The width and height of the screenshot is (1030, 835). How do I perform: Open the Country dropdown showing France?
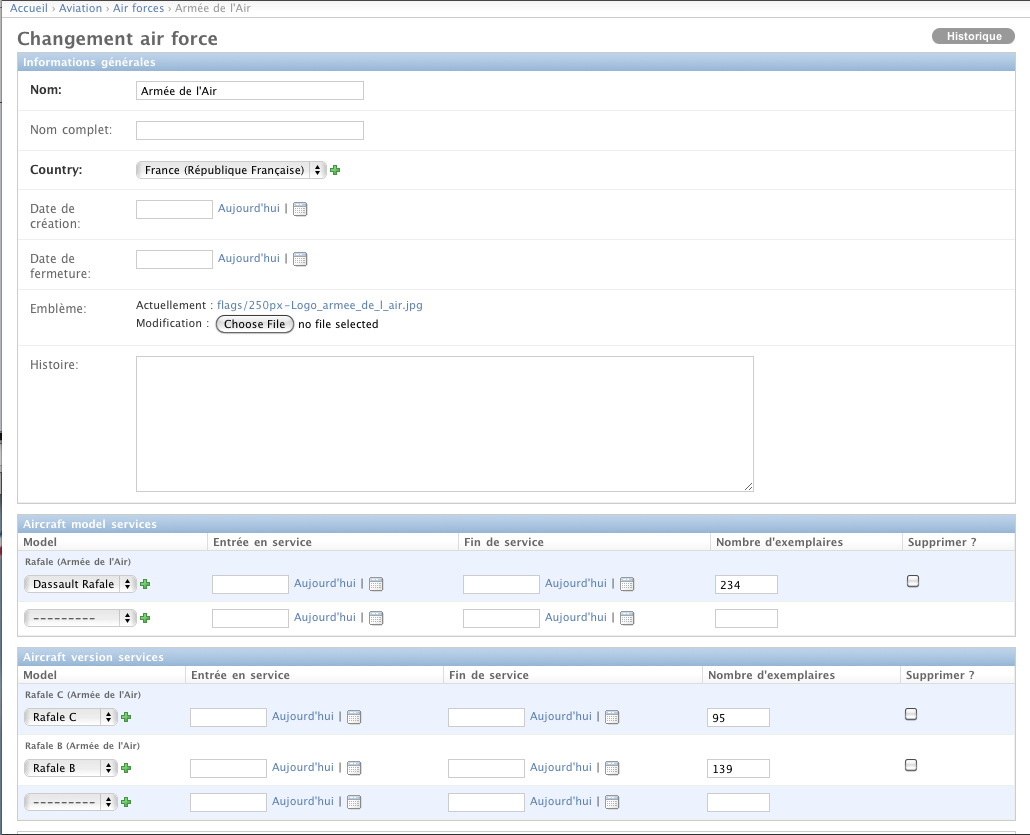point(231,170)
